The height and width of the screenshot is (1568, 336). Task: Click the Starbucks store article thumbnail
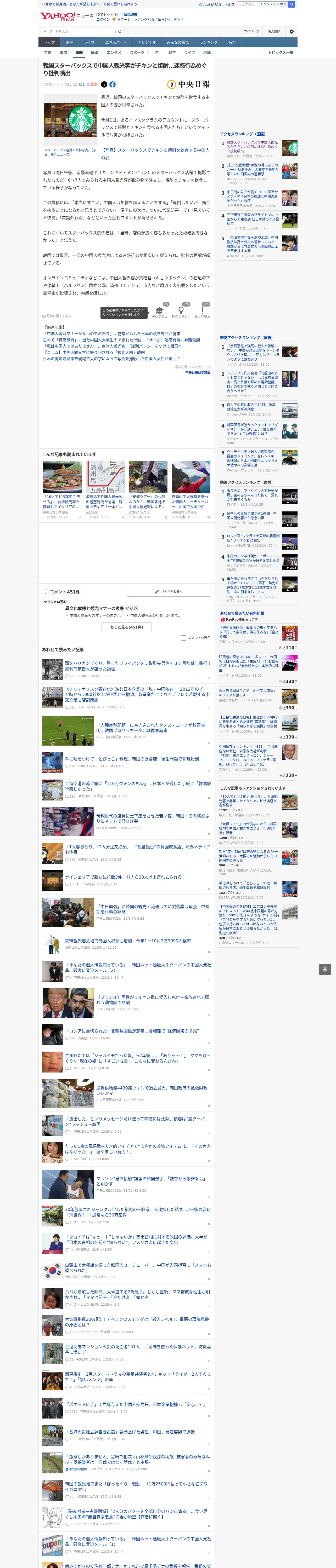[70, 120]
